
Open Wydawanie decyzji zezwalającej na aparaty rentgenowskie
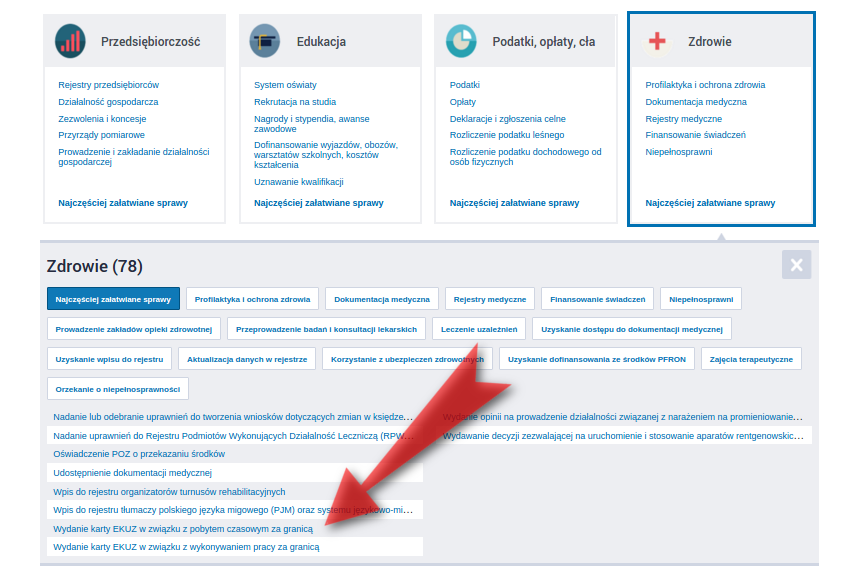[x=623, y=436]
